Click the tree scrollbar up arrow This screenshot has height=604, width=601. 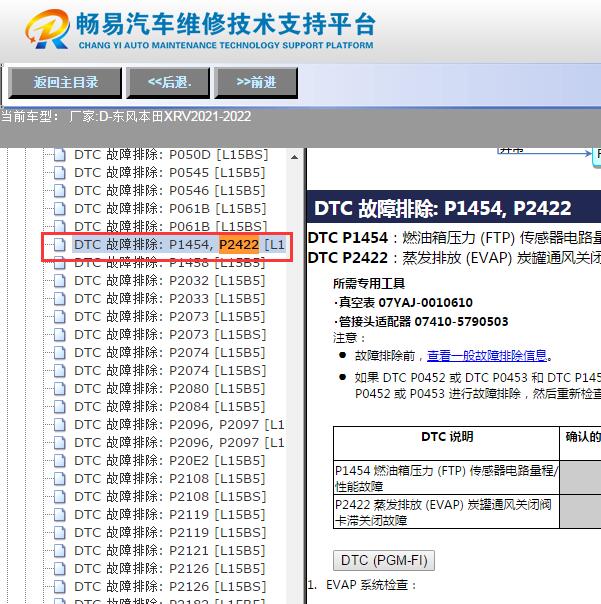[294, 157]
